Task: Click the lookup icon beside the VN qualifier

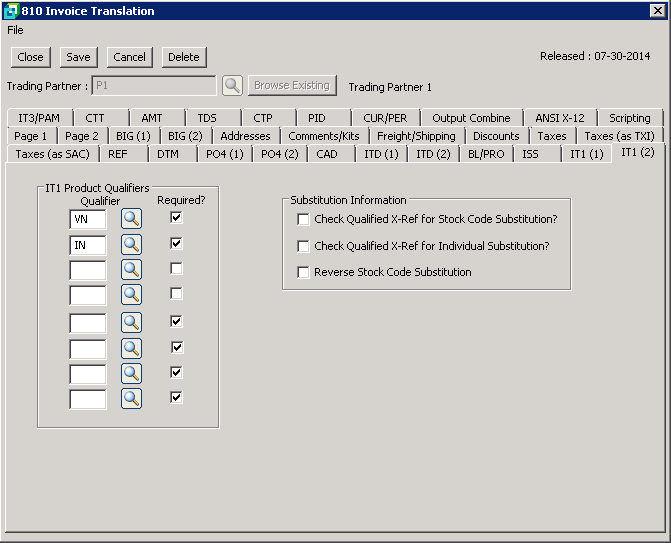Action: [x=132, y=218]
